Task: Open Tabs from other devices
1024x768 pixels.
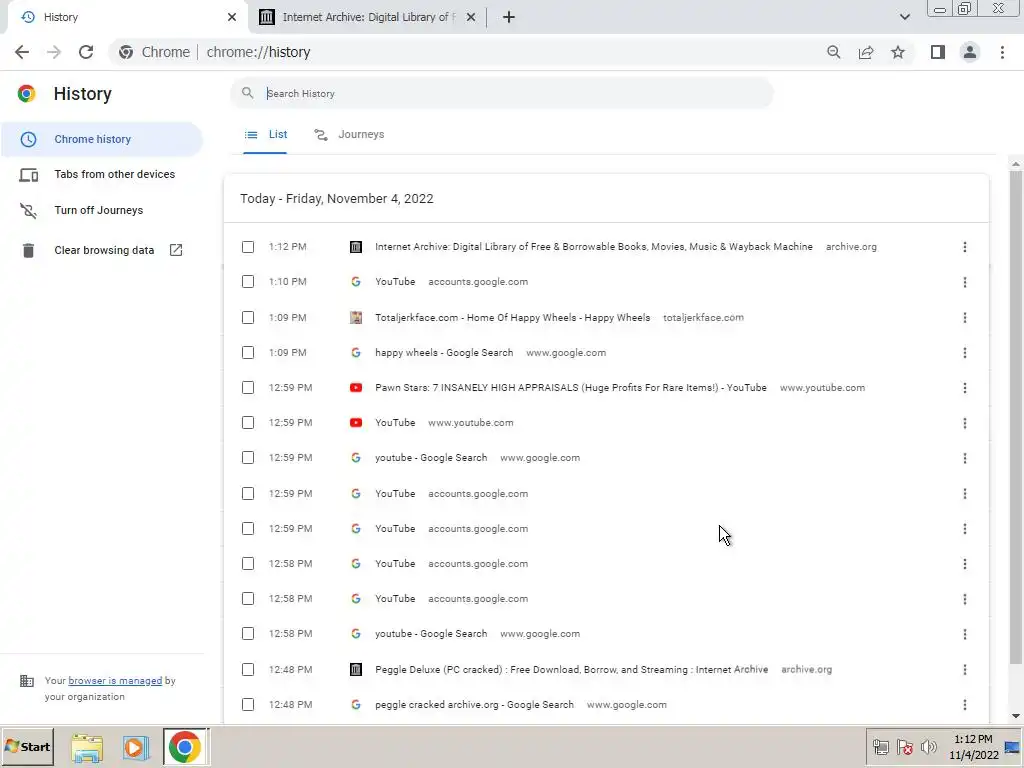Action: (101, 174)
